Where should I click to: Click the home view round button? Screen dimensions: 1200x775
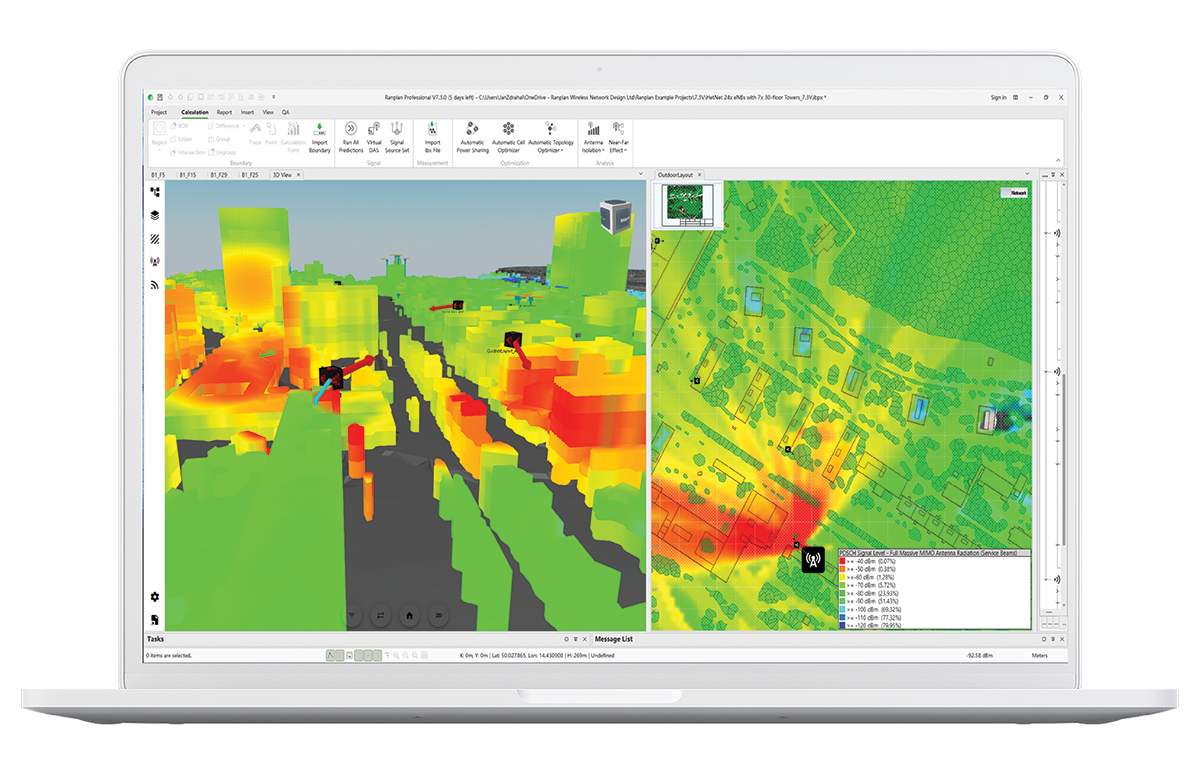tap(409, 616)
